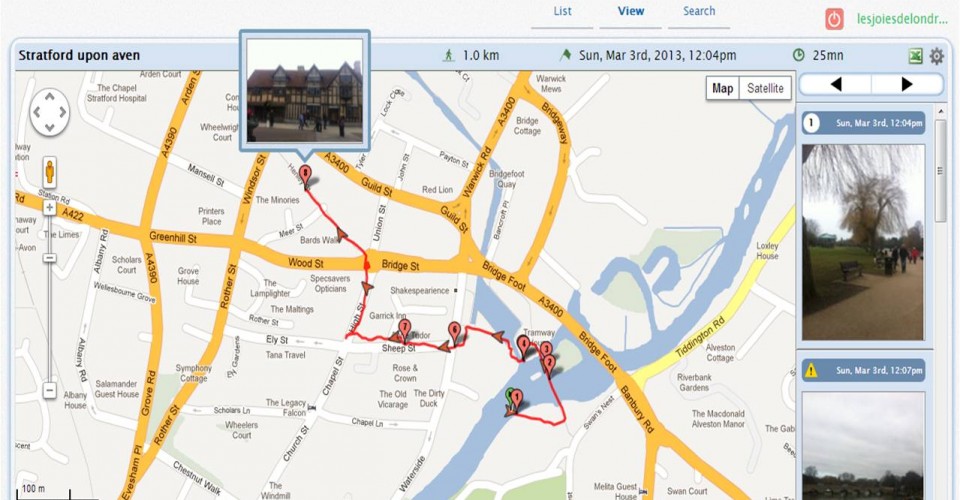Click the Excel export icon
This screenshot has height=500, width=960.
915,56
